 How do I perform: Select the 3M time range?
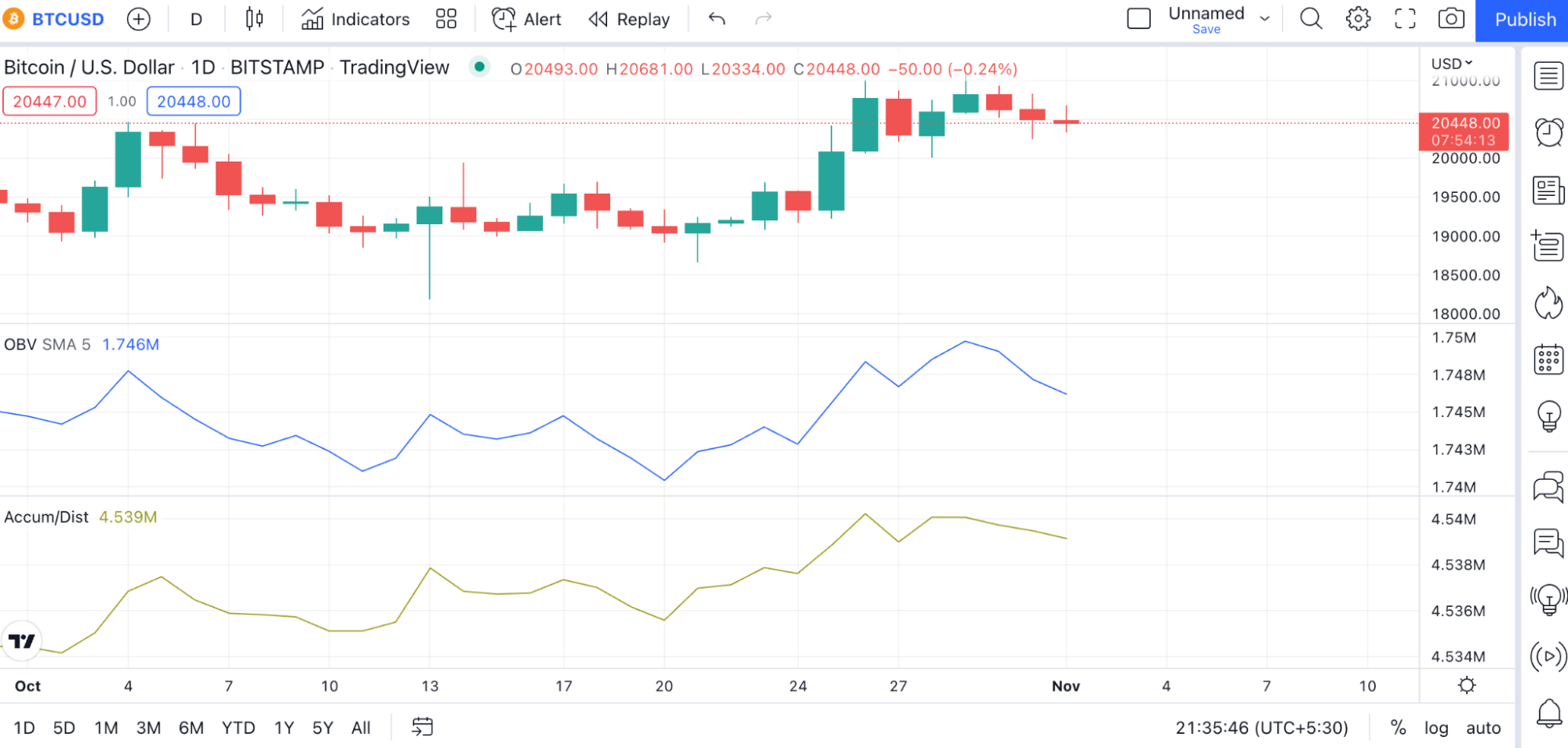click(148, 728)
